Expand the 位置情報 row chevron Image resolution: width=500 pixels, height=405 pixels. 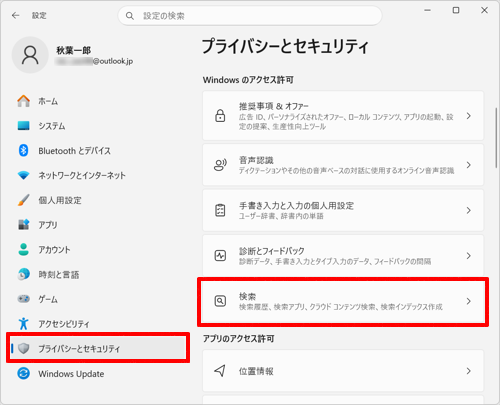click(x=469, y=371)
